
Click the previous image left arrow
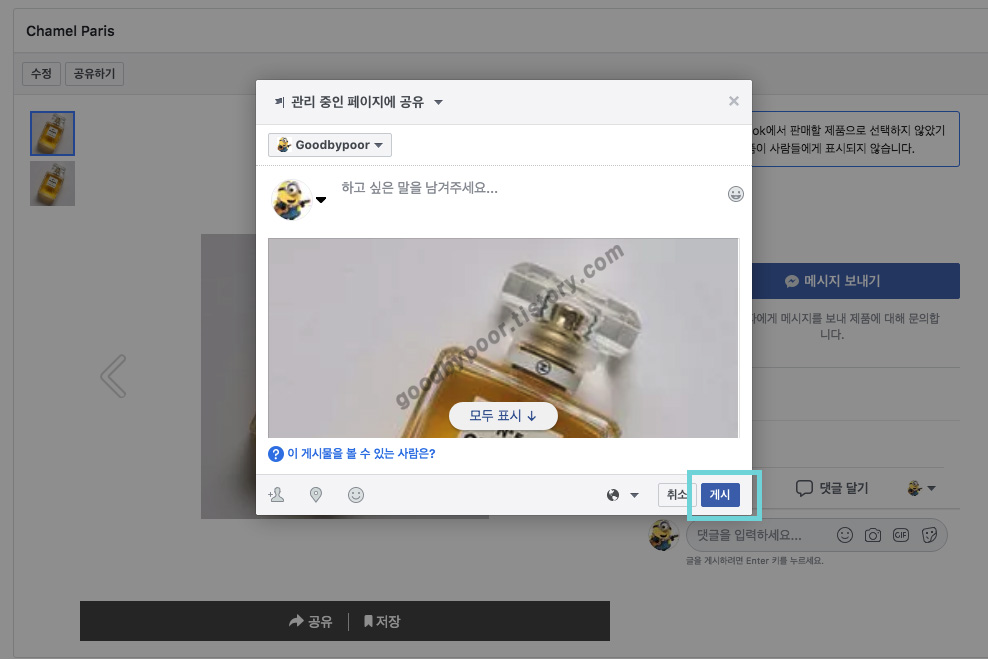pos(113,376)
